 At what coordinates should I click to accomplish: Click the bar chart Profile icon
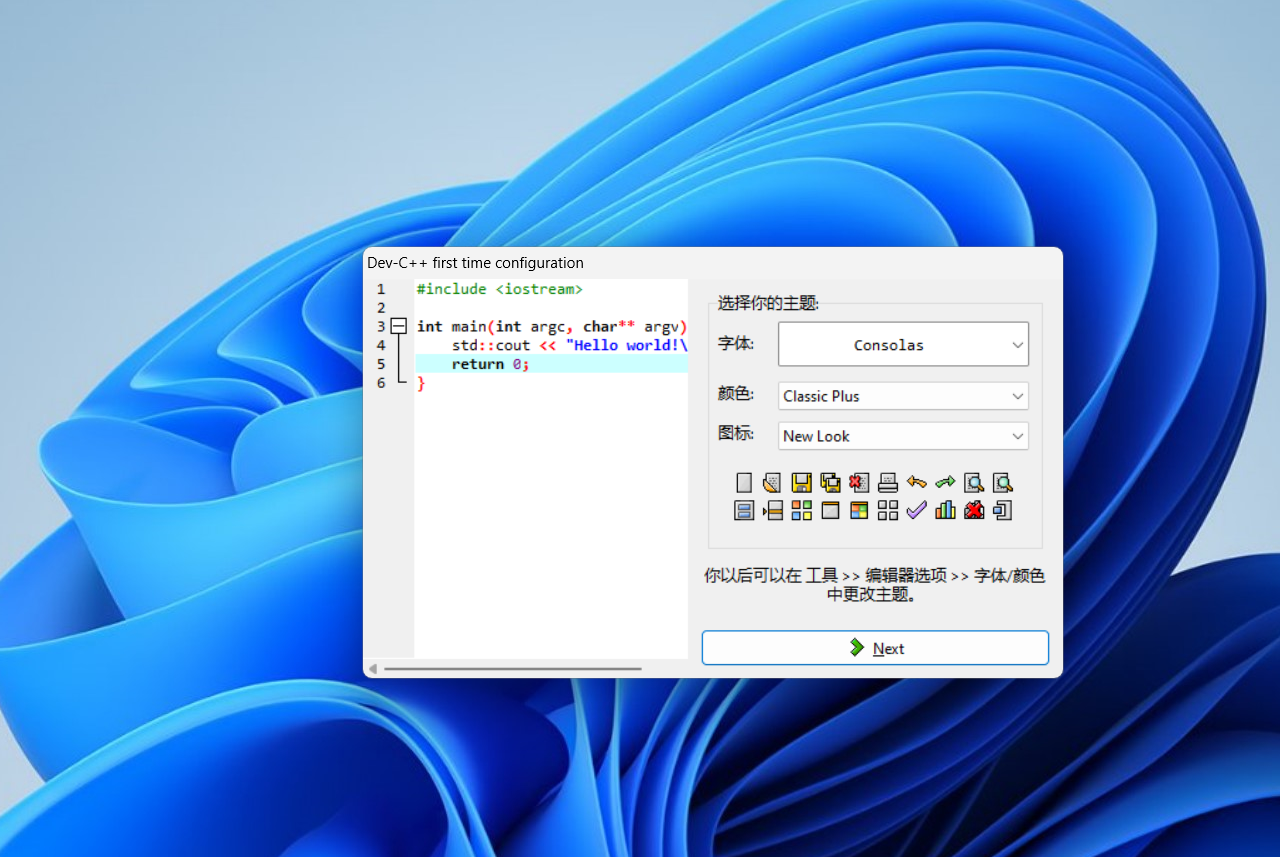pos(945,511)
